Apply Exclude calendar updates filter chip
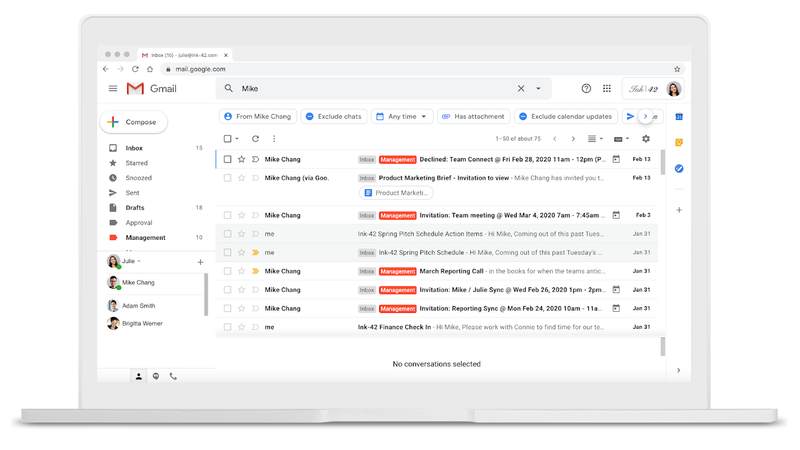Viewport: 800px width, 450px height. point(566,116)
